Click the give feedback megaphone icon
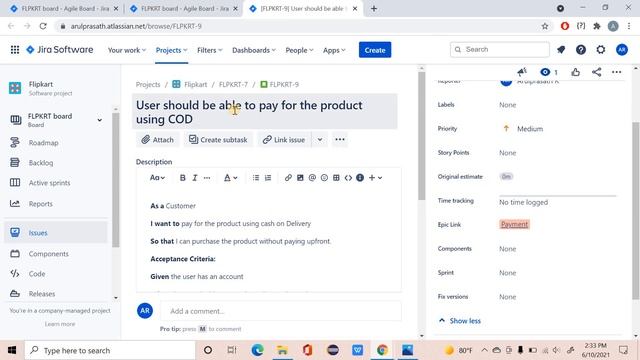The image size is (640, 360). pyautogui.click(x=522, y=72)
